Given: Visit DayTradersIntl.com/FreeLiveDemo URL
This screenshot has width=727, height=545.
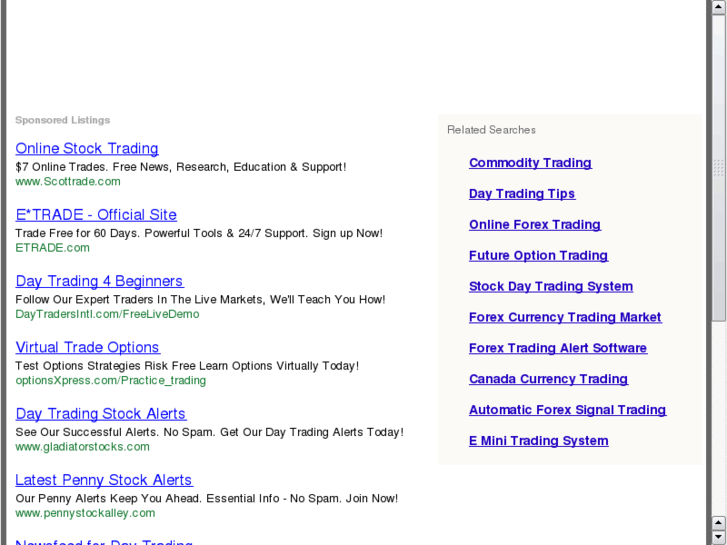Looking at the screenshot, I should pyautogui.click(x=107, y=314).
